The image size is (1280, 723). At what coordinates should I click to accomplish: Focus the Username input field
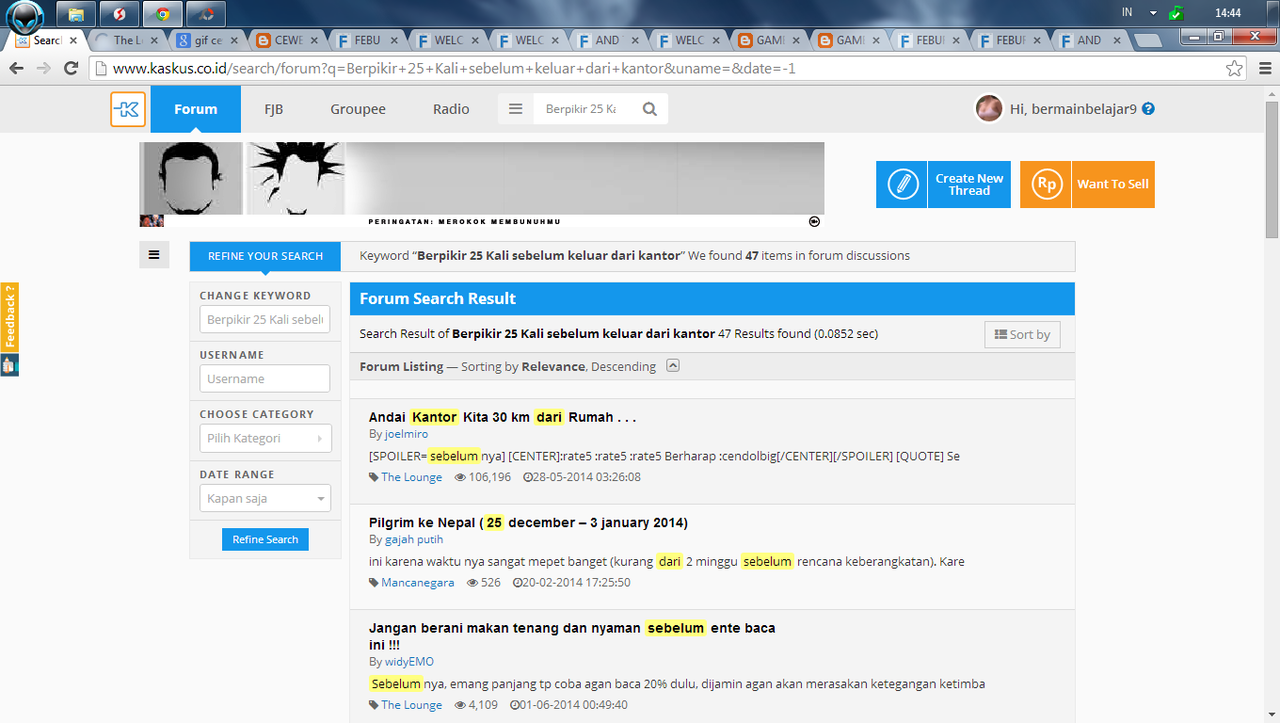pos(265,378)
